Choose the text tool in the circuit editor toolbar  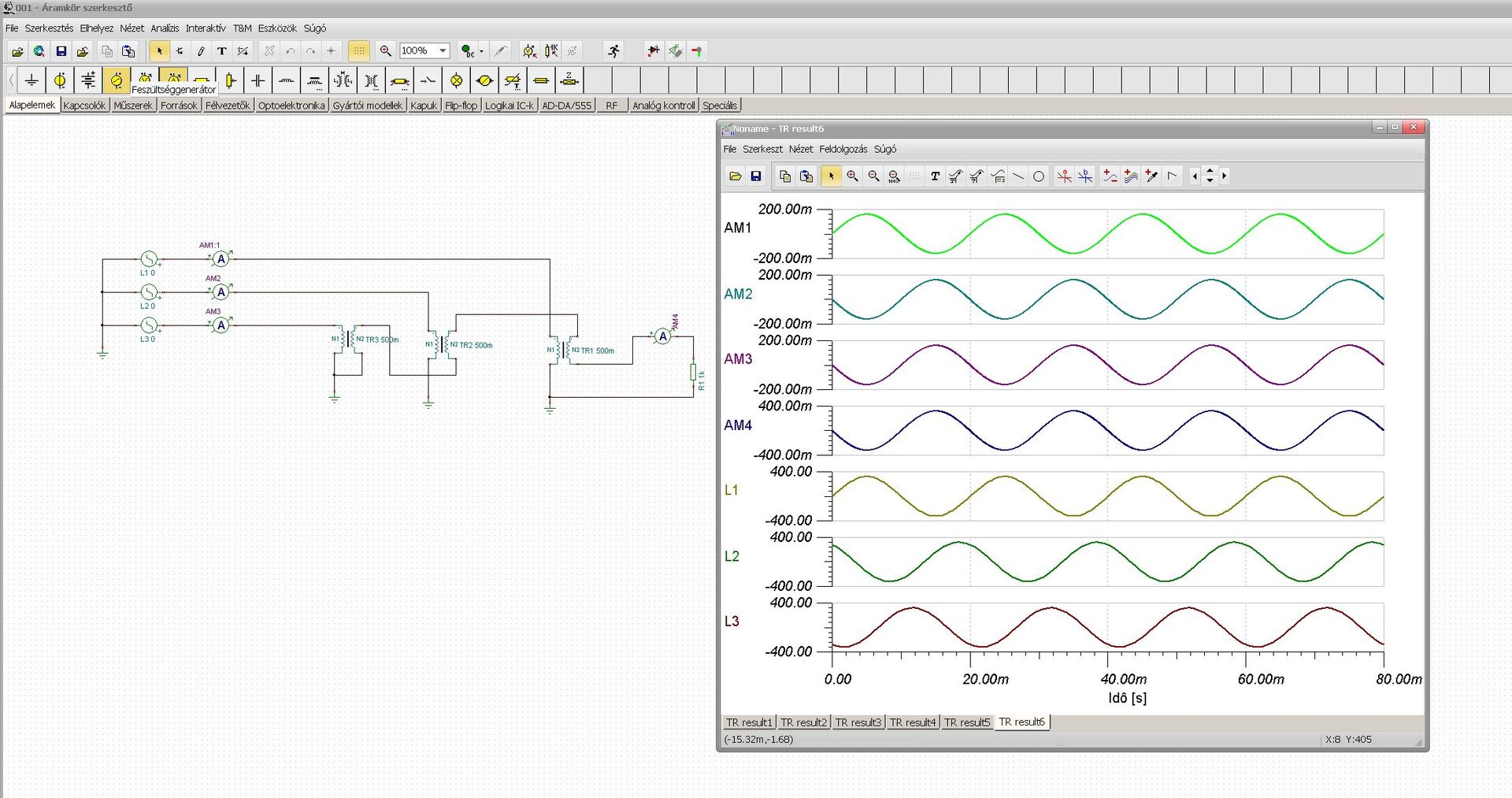[222, 51]
